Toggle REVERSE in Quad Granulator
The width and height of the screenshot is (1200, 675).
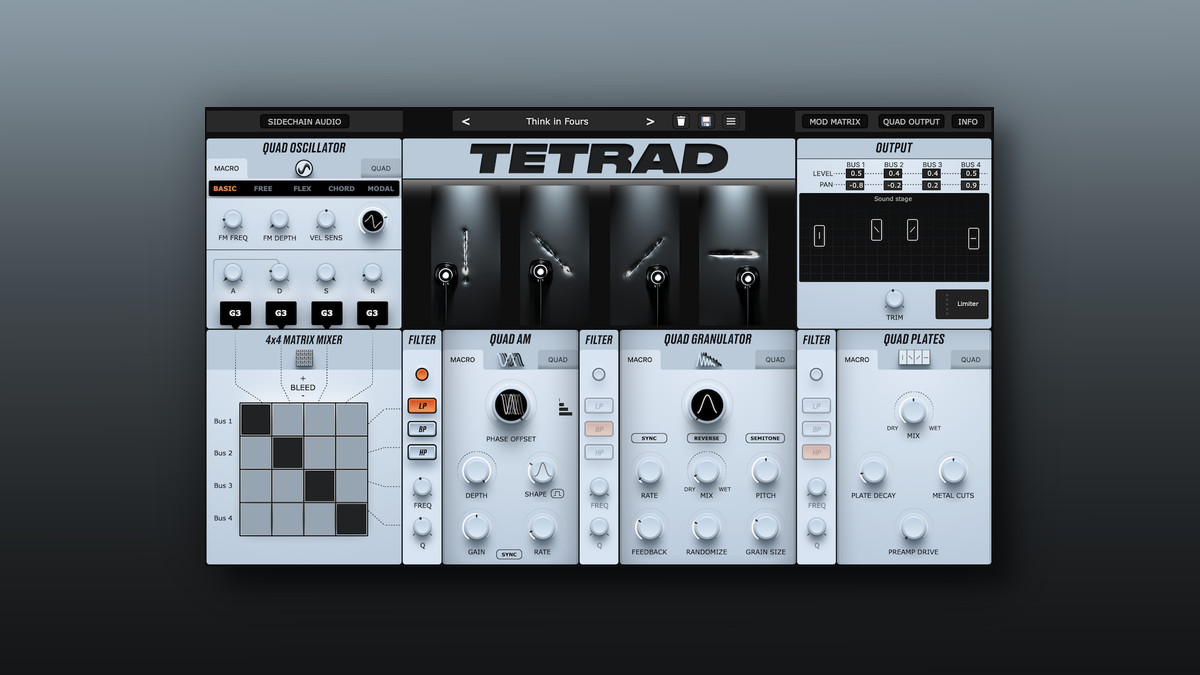tap(708, 438)
